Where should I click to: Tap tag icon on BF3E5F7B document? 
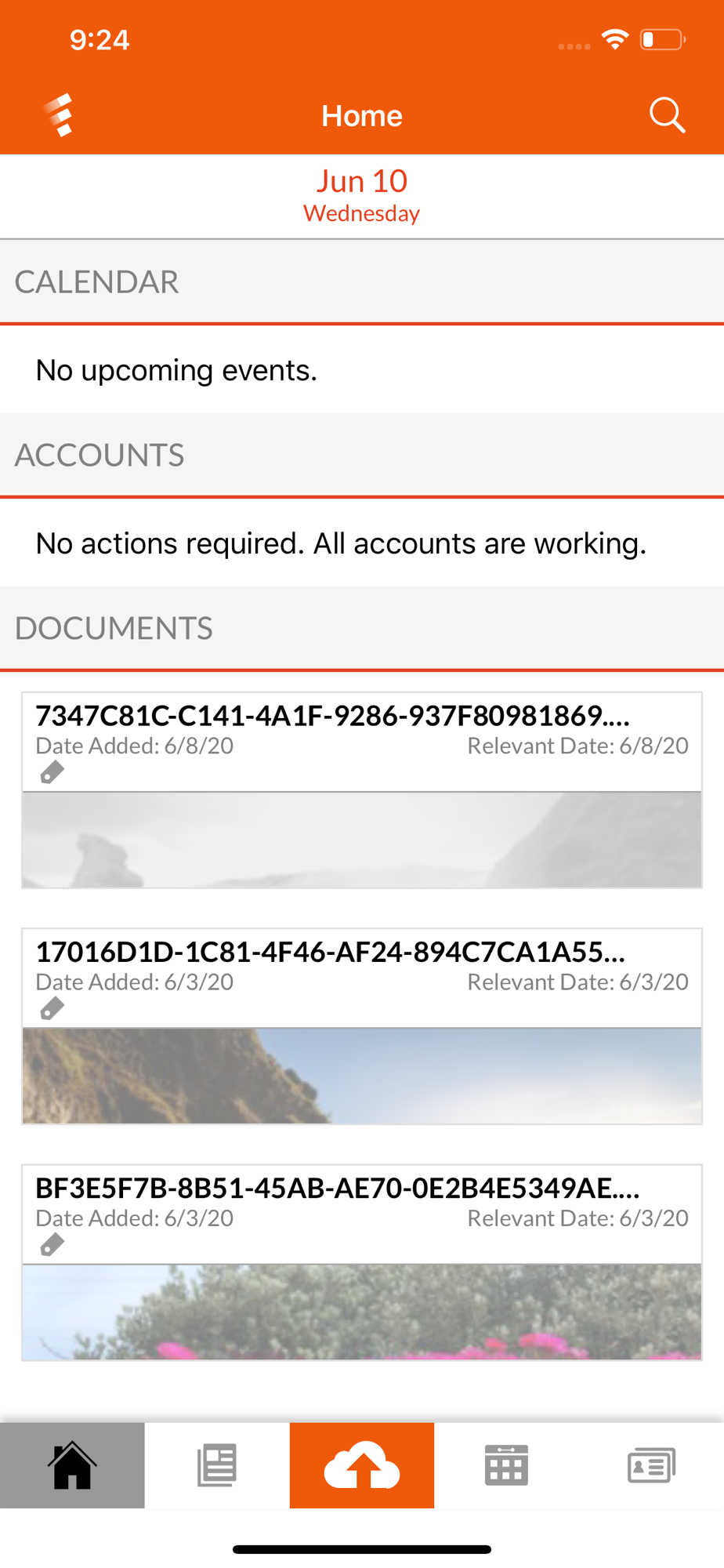pos(52,1244)
